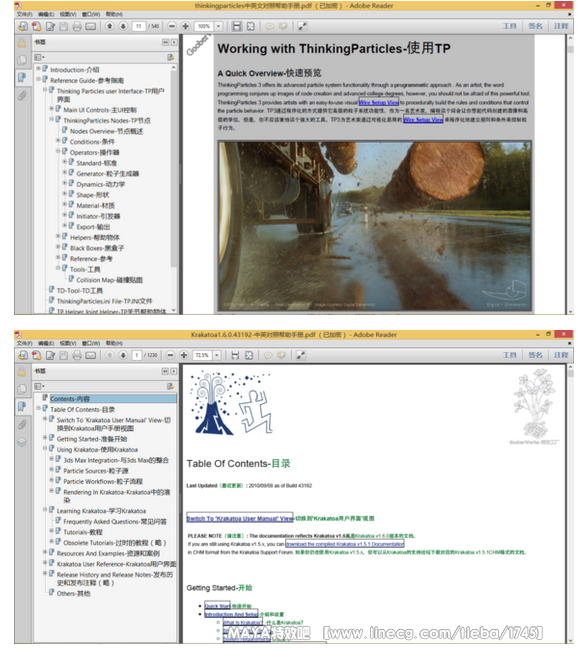Save the thinkingparticles PDF with floppy icon
577x650 pixels.
[63, 27]
